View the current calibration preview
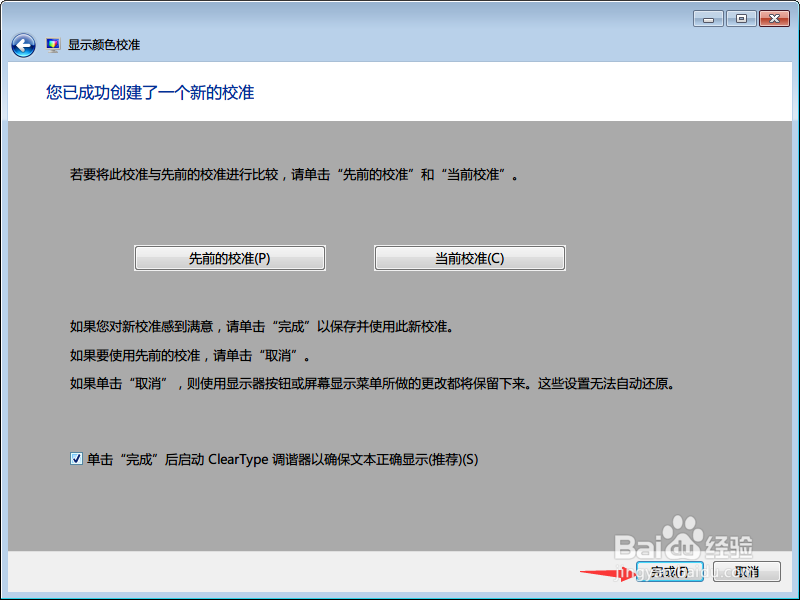 469,258
